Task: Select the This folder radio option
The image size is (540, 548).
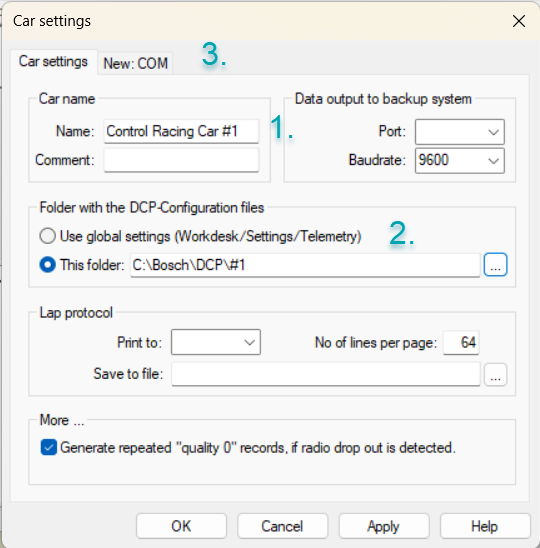Action: coord(48,265)
